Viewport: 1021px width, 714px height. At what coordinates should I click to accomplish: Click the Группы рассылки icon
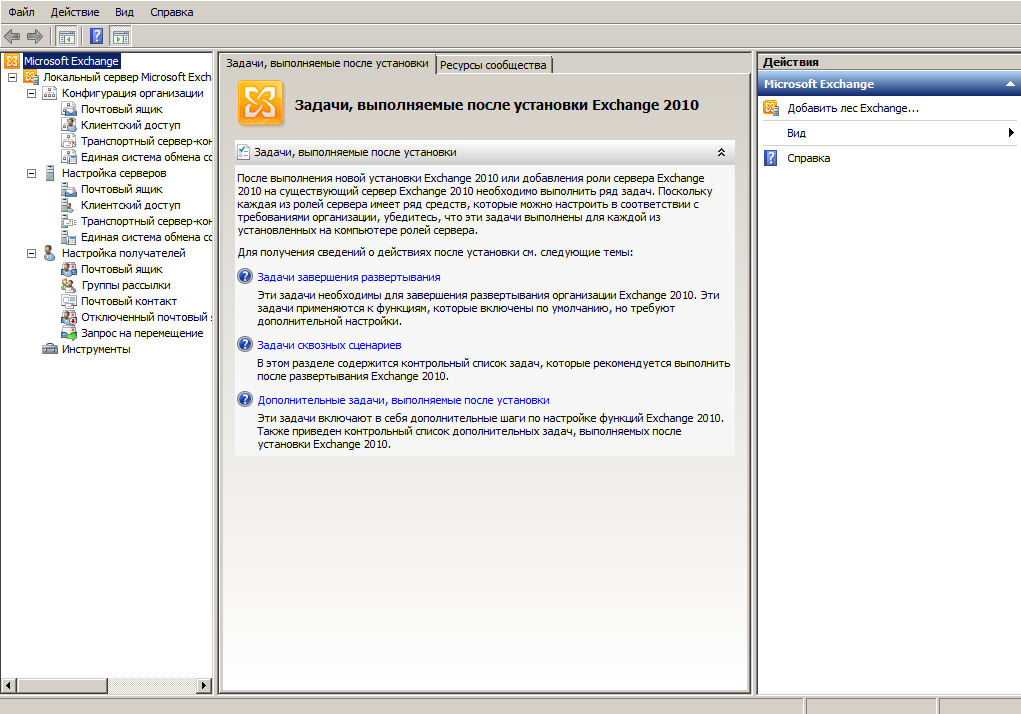(68, 285)
